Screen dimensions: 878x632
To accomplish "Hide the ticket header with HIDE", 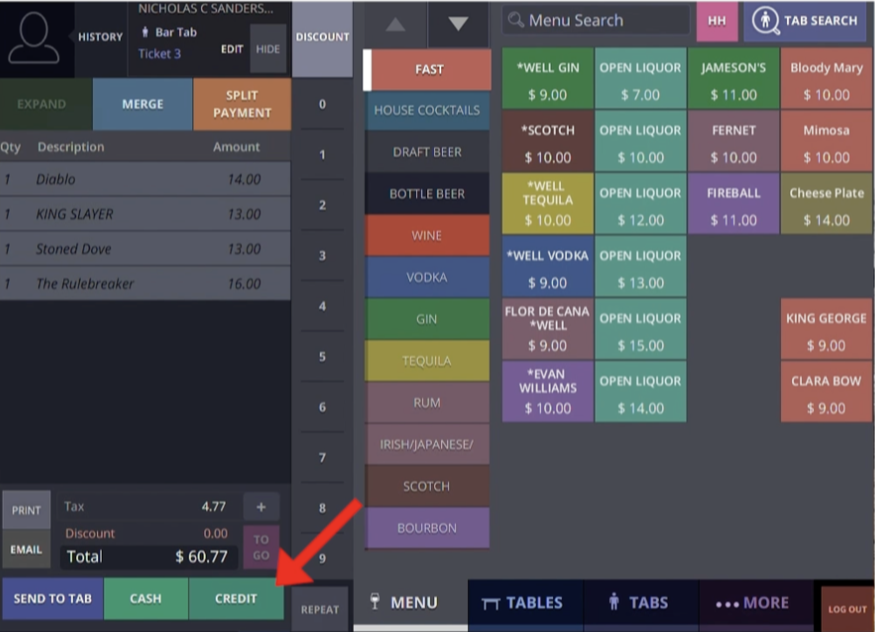I will (268, 49).
